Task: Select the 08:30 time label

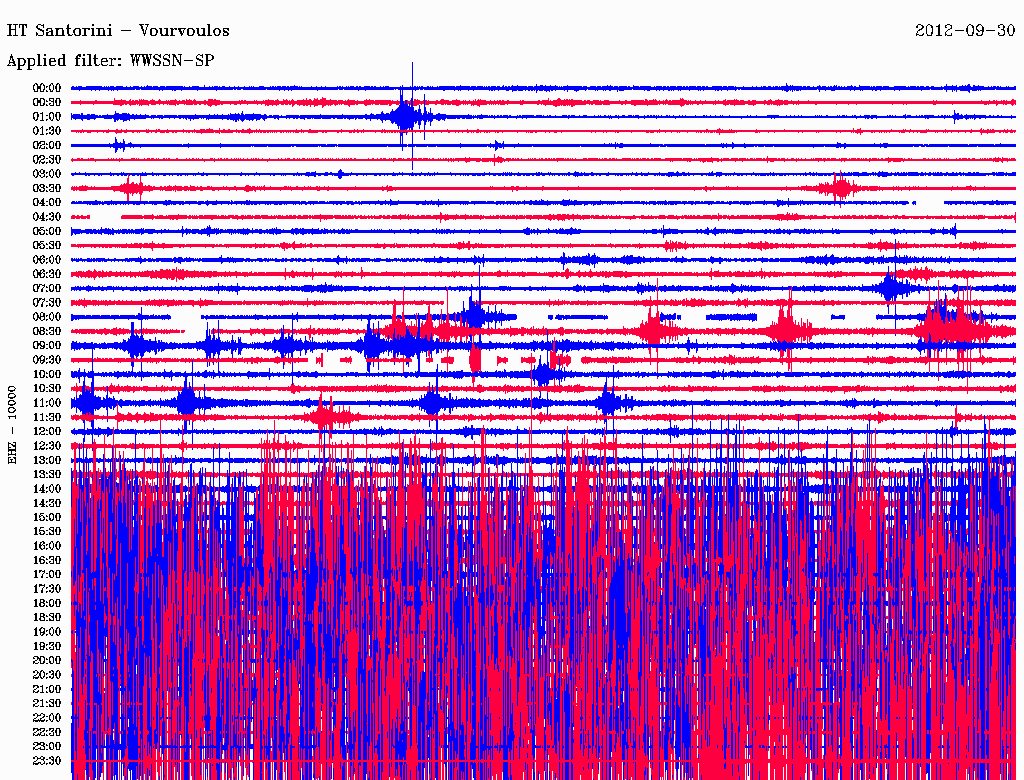Action: [x=47, y=331]
